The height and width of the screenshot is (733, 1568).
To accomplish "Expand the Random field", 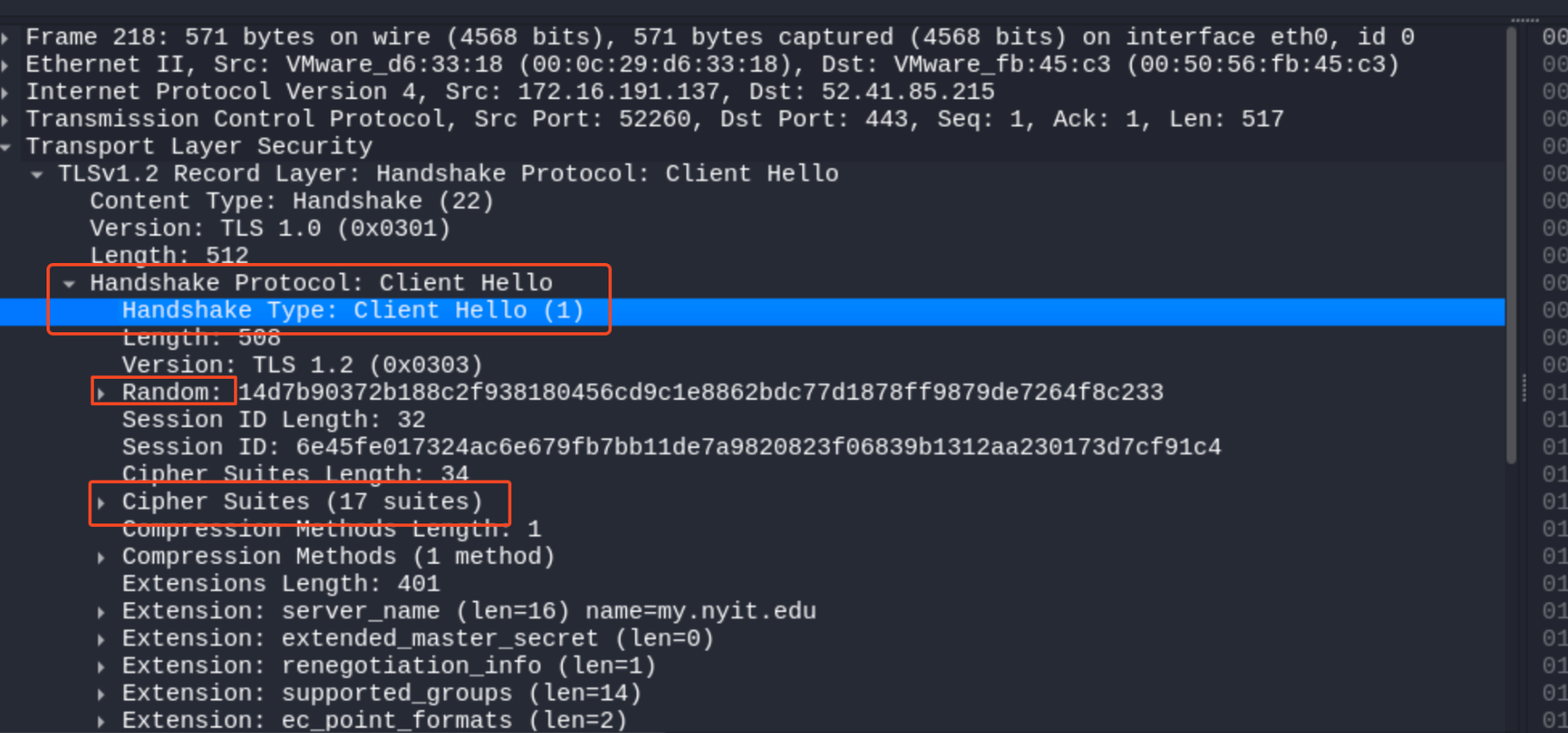I will [102, 393].
